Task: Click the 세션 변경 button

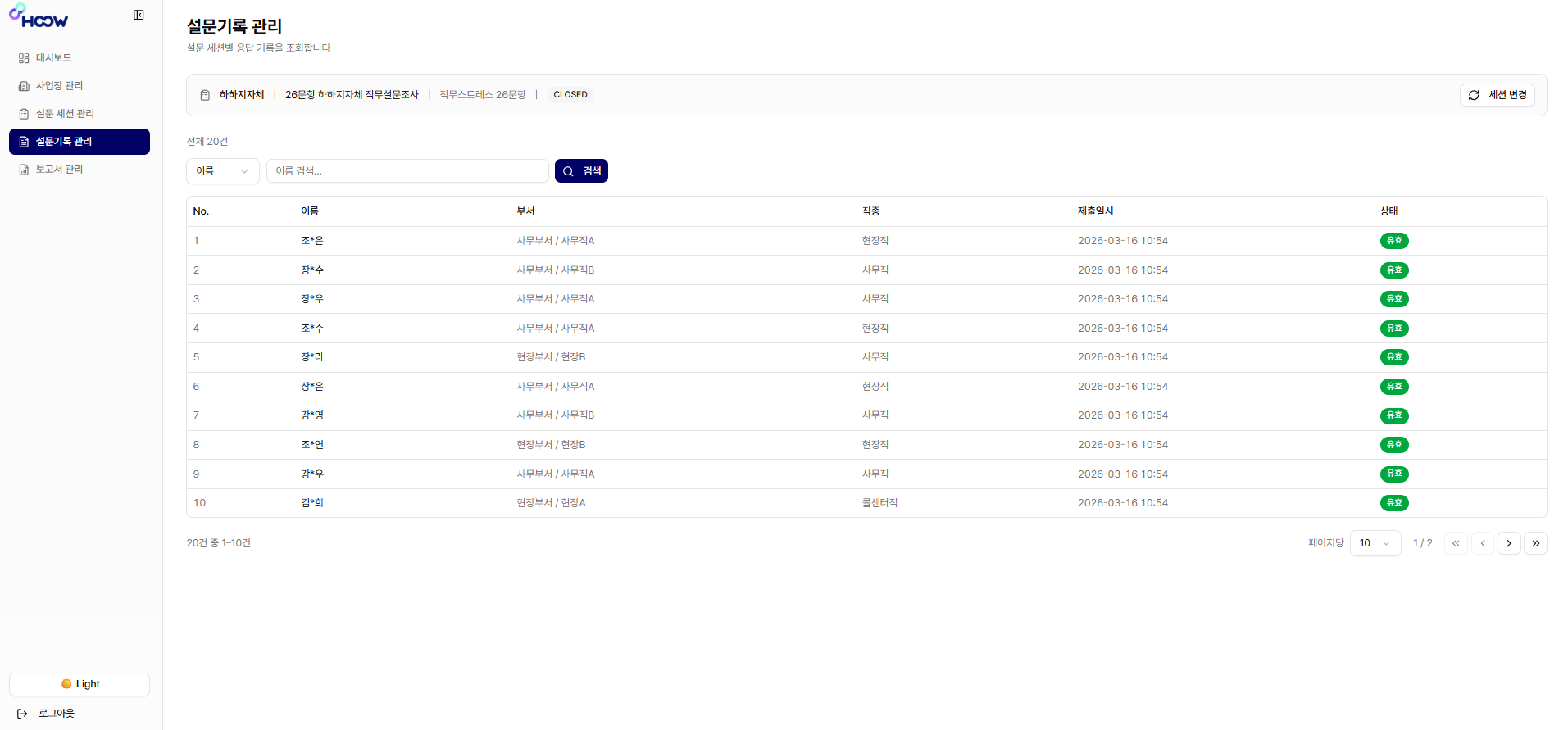Action: pyautogui.click(x=1498, y=95)
